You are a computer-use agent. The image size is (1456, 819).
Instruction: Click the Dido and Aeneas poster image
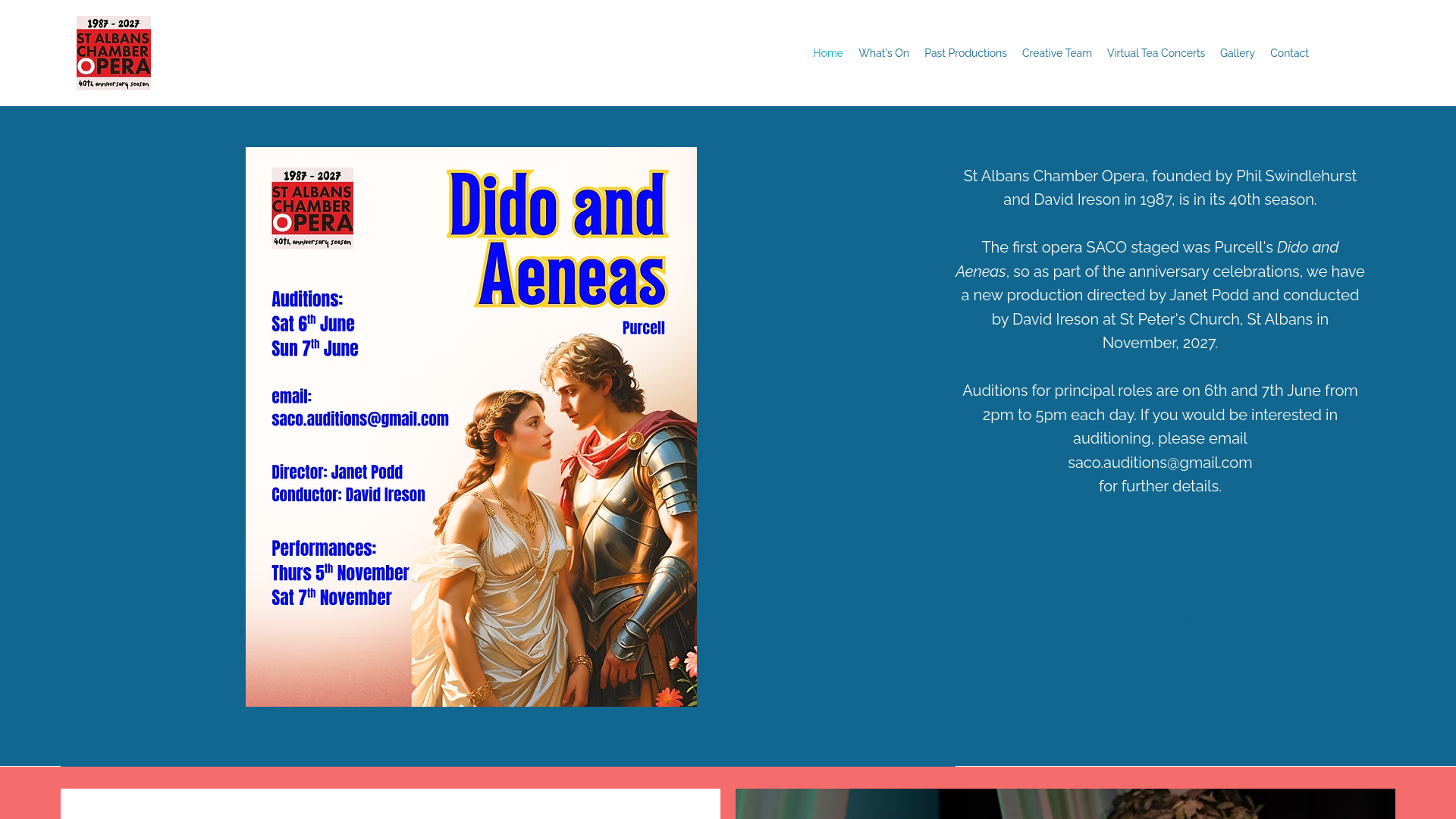[471, 427]
